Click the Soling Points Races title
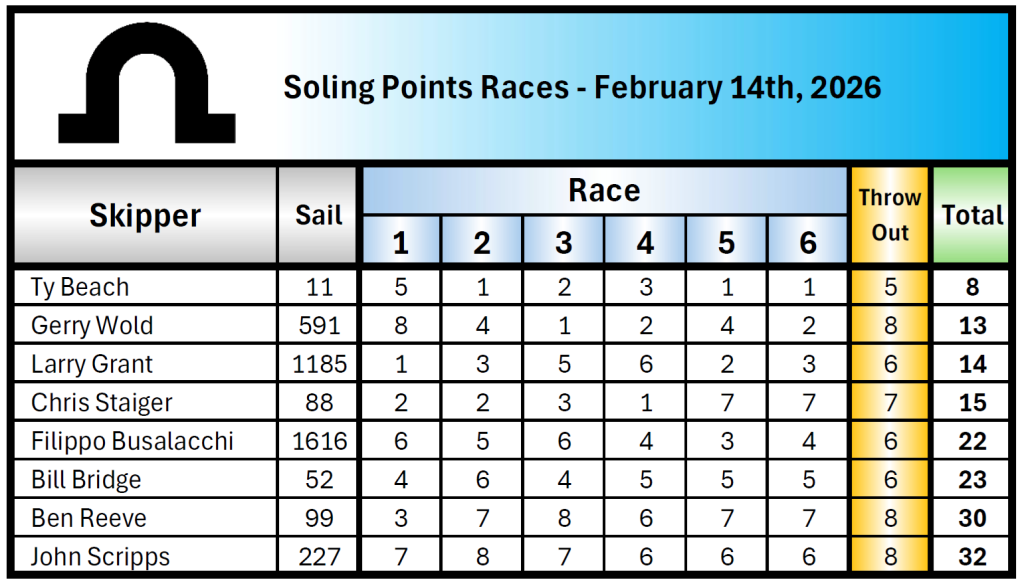The image size is (1024, 584). click(x=582, y=87)
